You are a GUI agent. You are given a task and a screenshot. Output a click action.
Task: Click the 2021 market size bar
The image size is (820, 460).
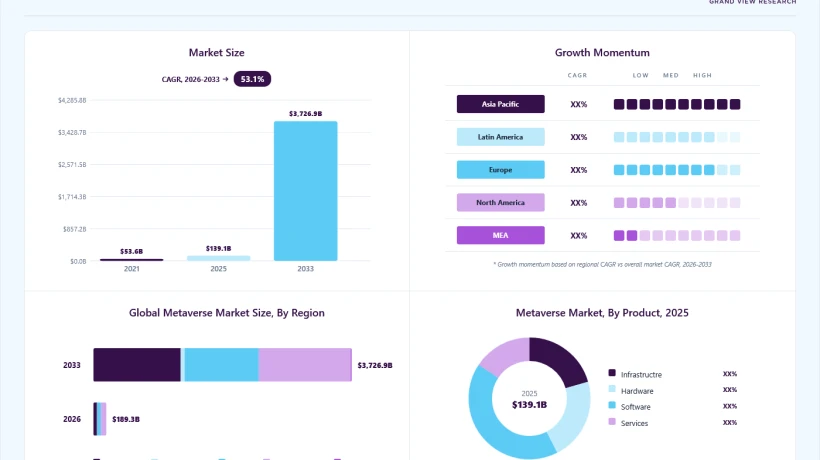(x=131, y=259)
